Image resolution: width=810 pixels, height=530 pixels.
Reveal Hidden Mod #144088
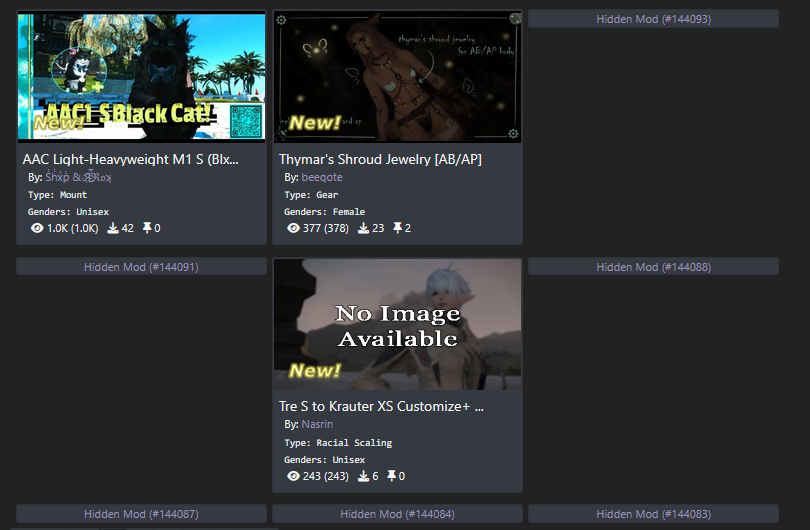[x=653, y=267]
